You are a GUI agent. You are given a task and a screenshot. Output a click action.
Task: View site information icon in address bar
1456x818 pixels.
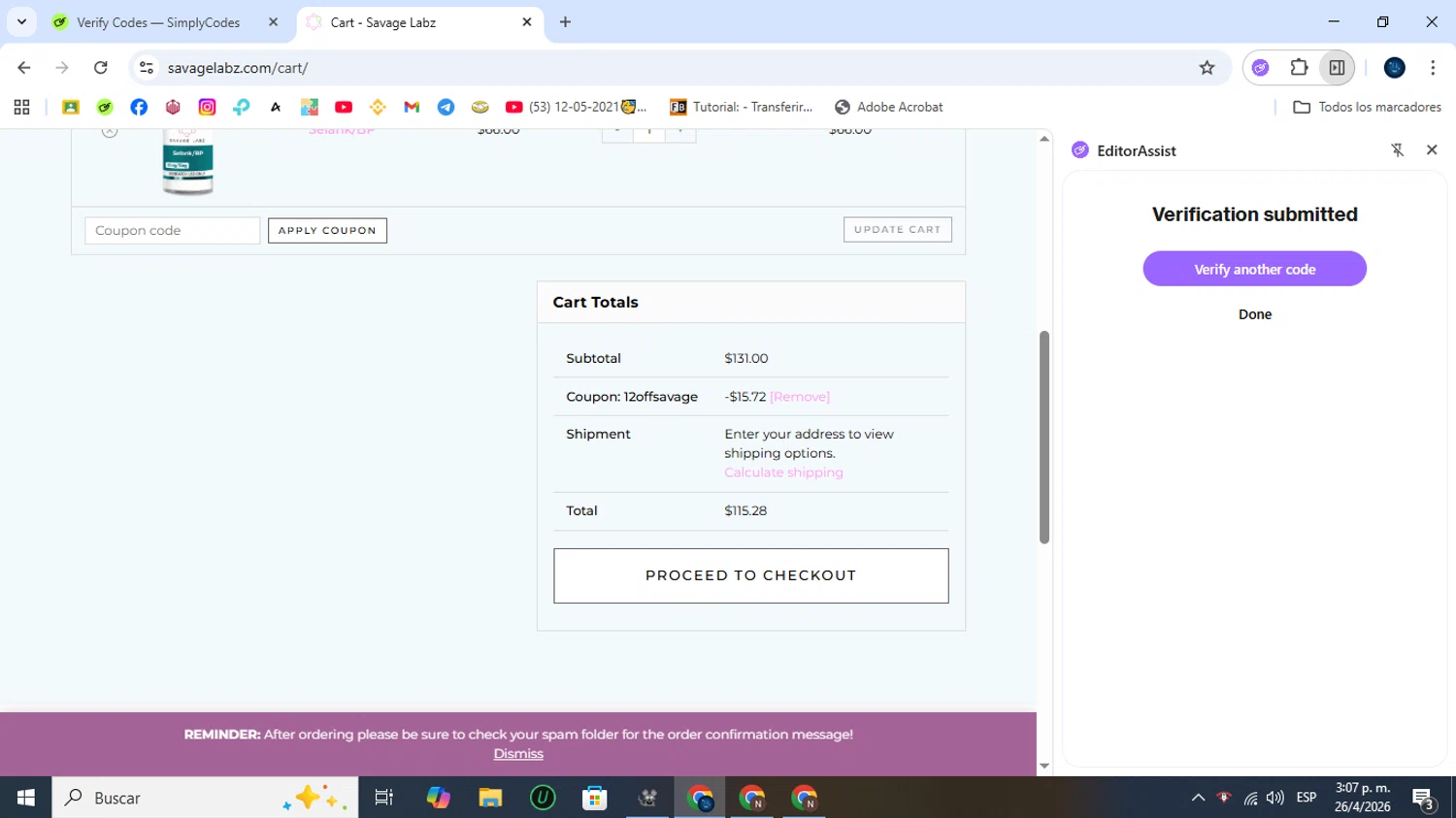(x=147, y=68)
